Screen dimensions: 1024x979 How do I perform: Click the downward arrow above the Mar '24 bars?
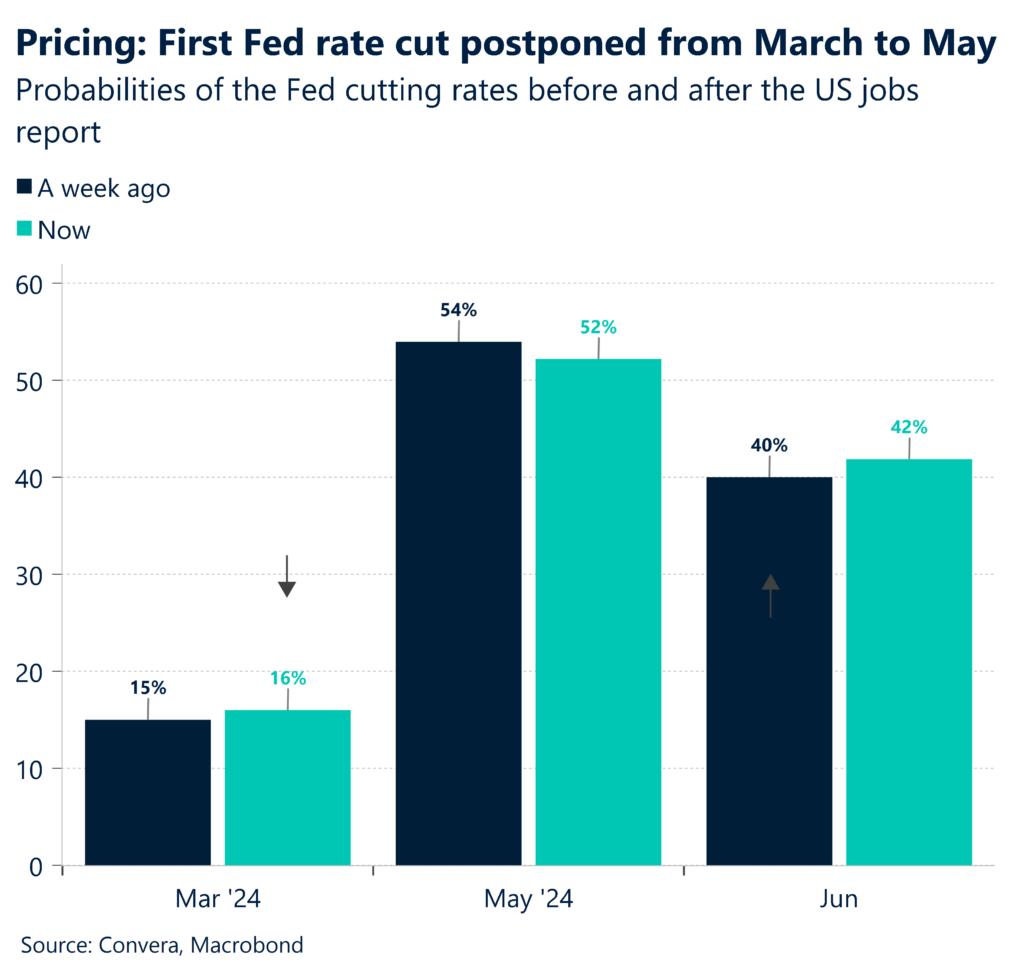287,578
